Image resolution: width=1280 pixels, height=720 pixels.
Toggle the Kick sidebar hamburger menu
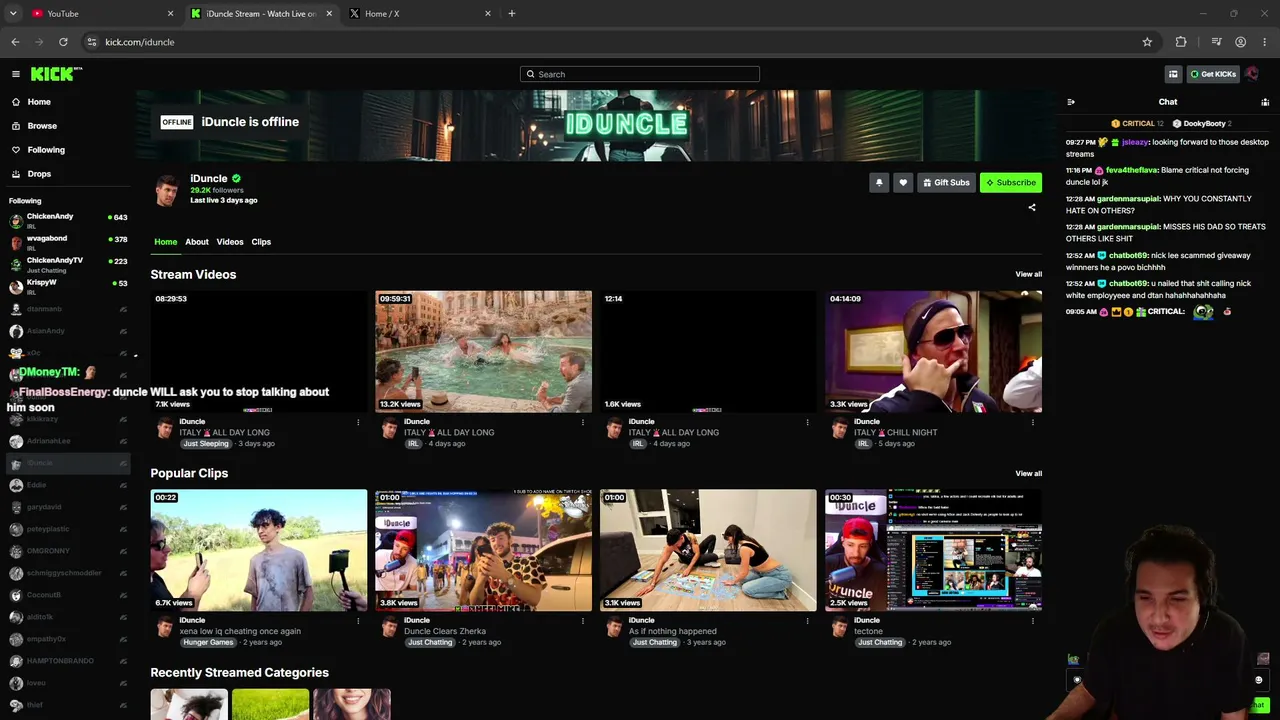pyautogui.click(x=16, y=74)
